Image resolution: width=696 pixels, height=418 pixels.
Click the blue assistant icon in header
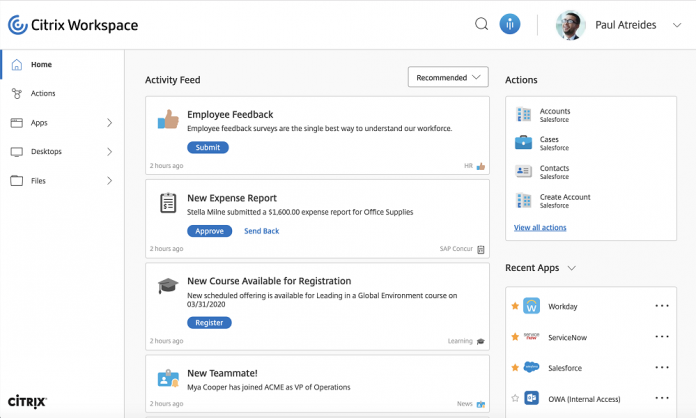coord(510,24)
